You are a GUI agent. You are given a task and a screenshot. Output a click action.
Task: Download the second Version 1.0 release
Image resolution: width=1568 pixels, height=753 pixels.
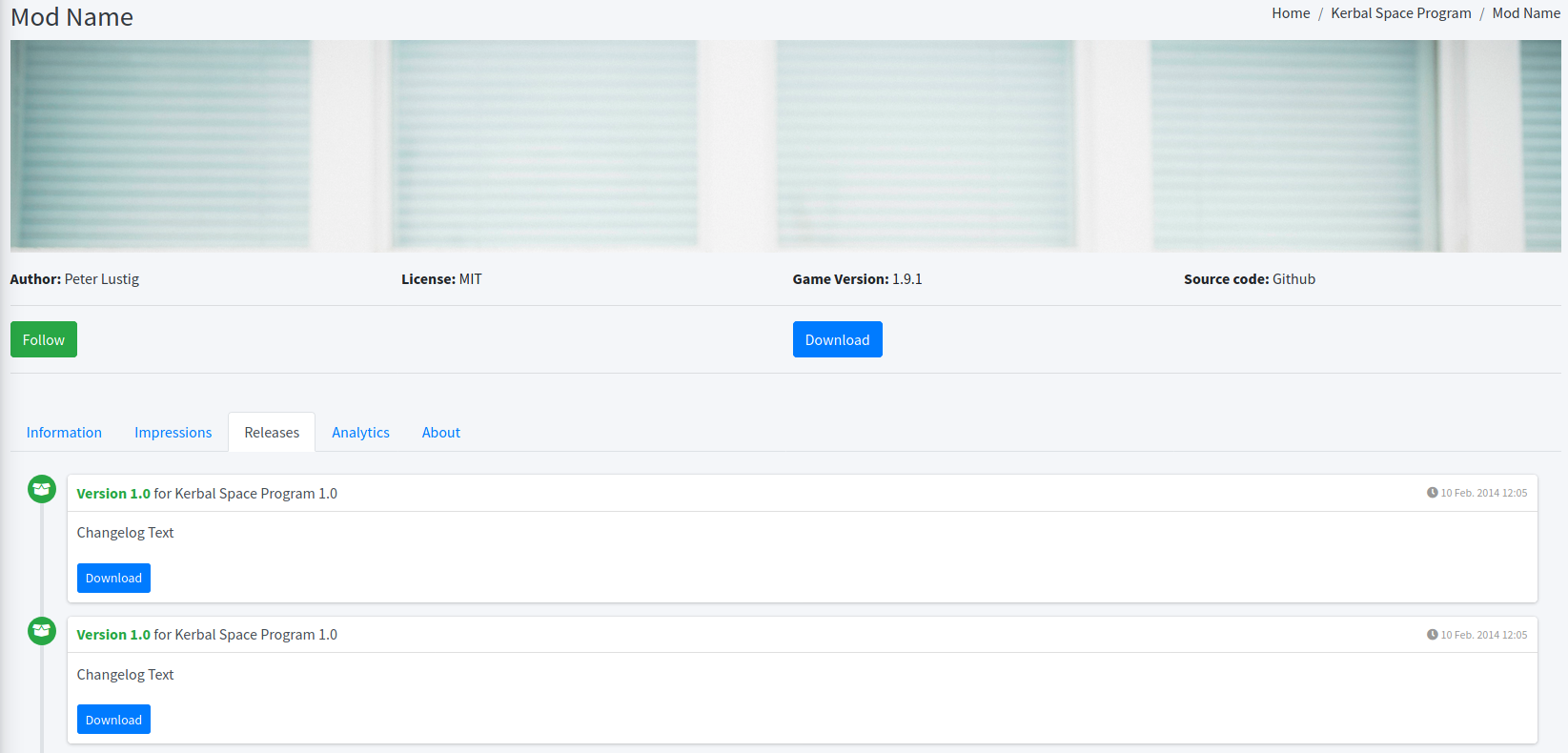[x=113, y=720]
